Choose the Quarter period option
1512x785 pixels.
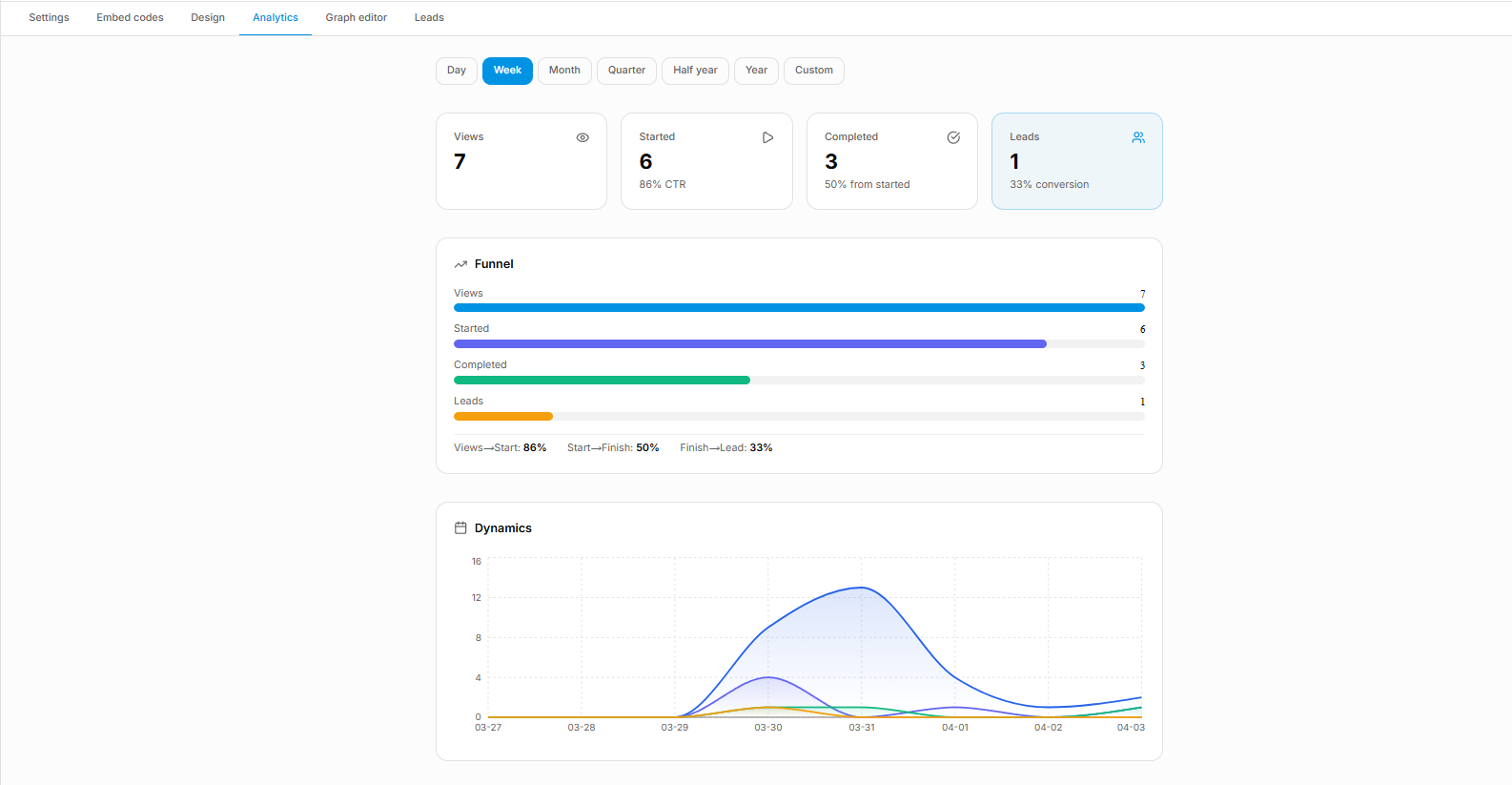626,71
